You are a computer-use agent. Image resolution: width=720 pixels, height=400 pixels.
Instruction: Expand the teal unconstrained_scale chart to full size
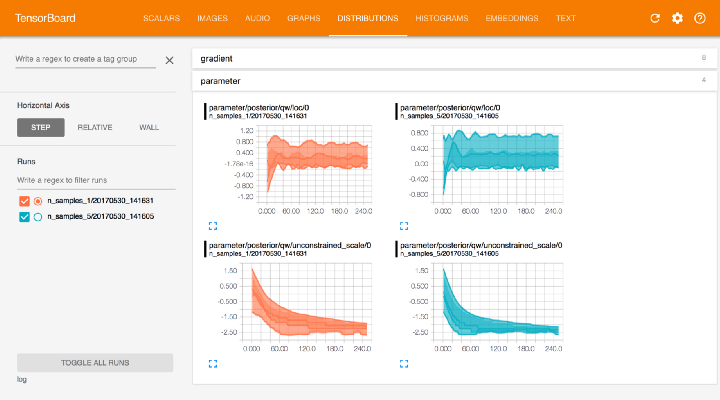tap(404, 364)
